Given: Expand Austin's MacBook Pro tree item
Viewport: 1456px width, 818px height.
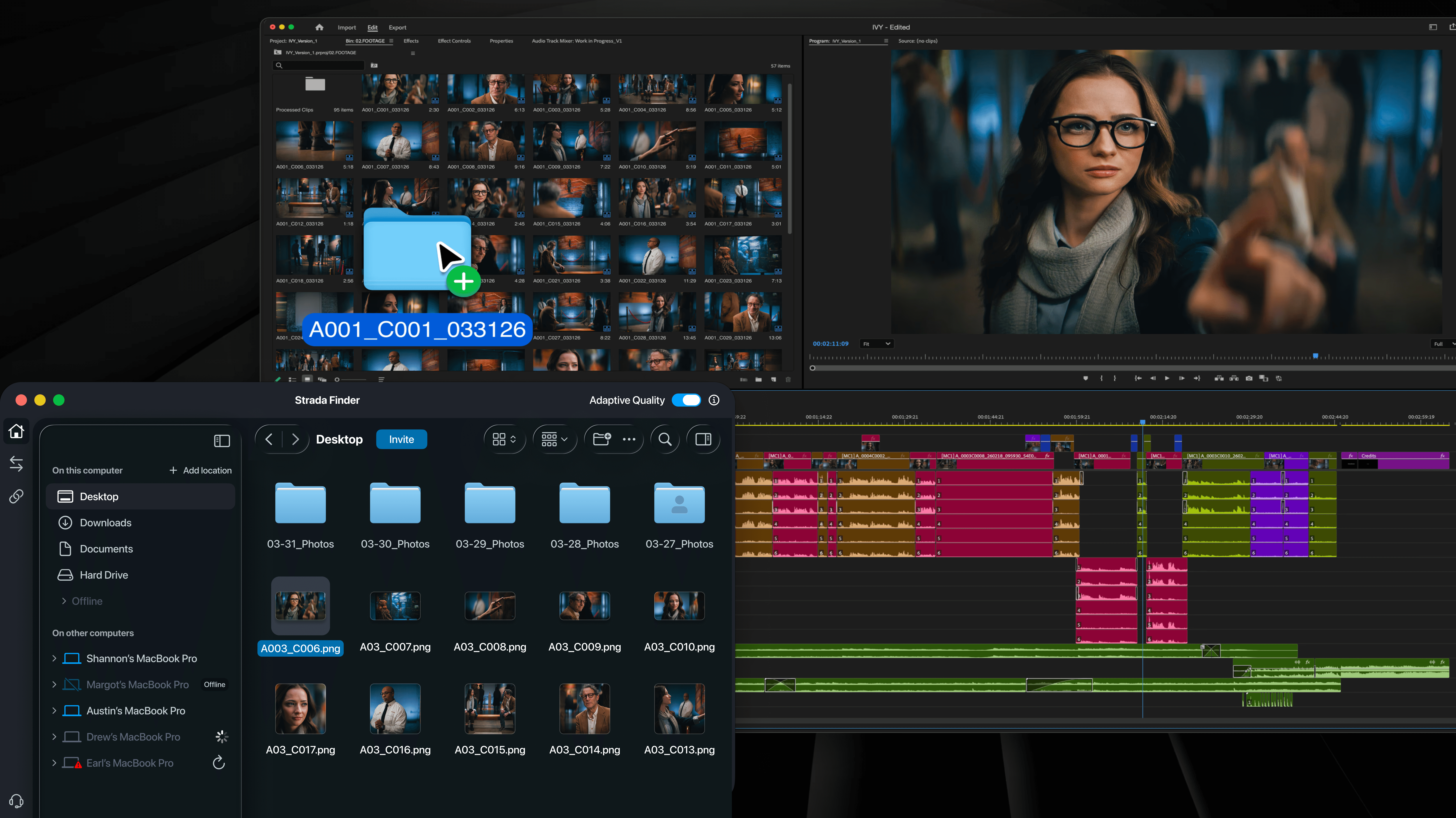Looking at the screenshot, I should coord(54,710).
